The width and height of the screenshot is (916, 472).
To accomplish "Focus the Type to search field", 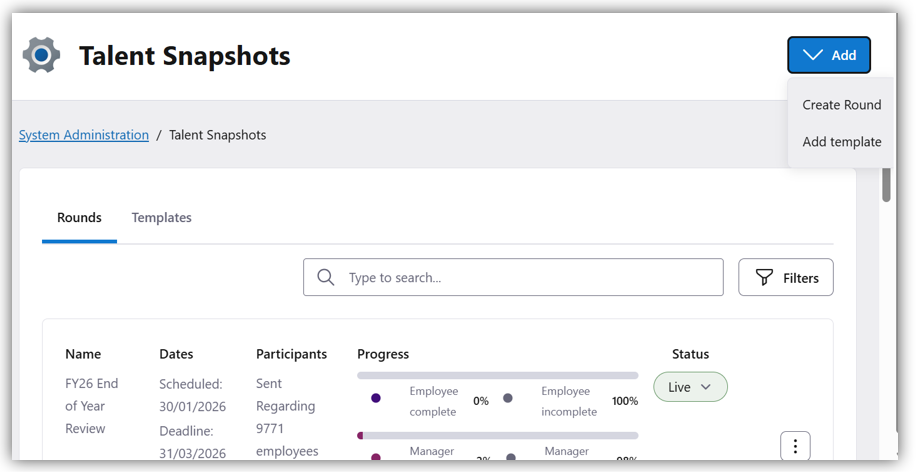I will coord(530,278).
